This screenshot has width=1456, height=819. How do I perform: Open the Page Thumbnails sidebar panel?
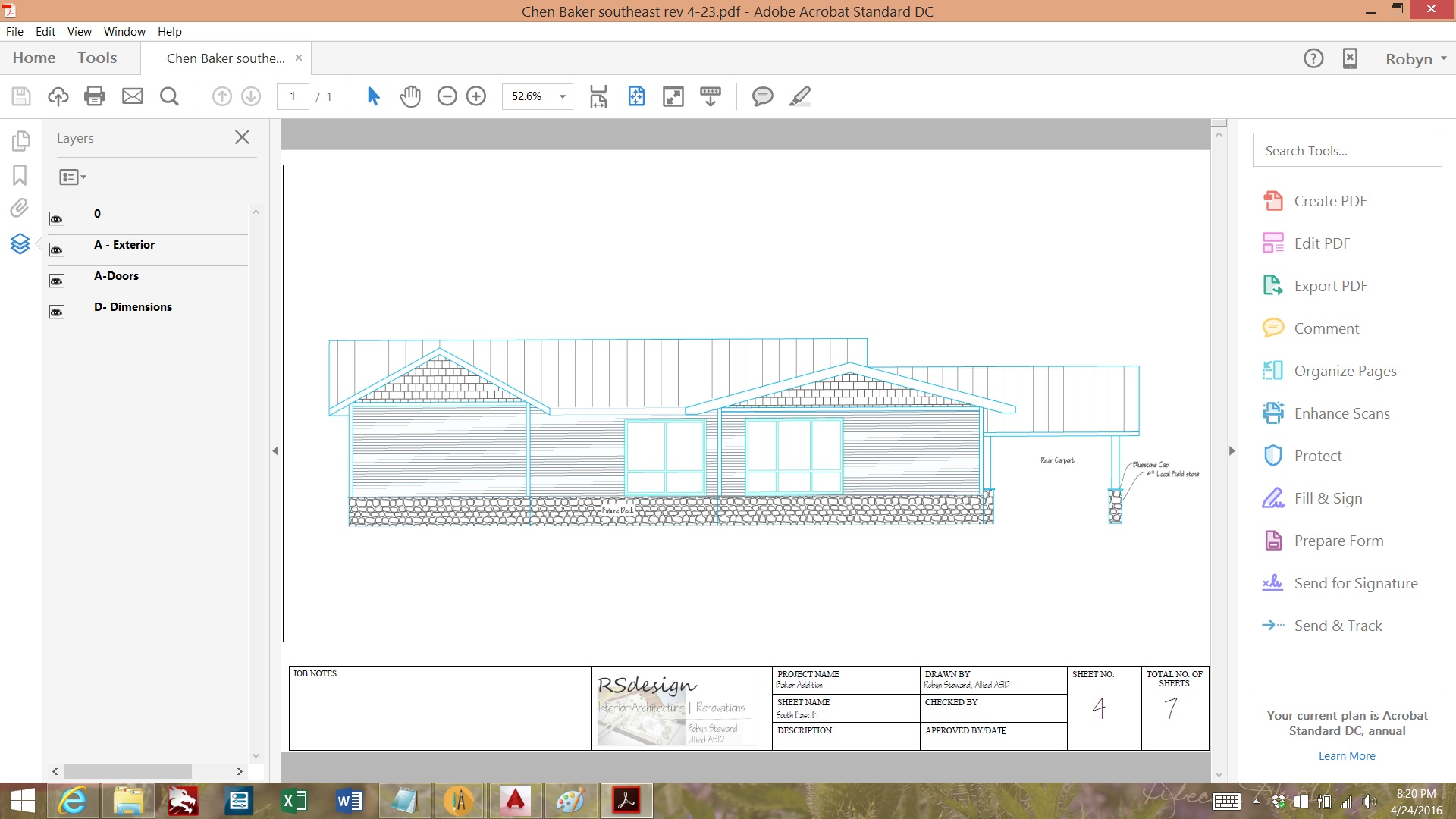tap(21, 140)
